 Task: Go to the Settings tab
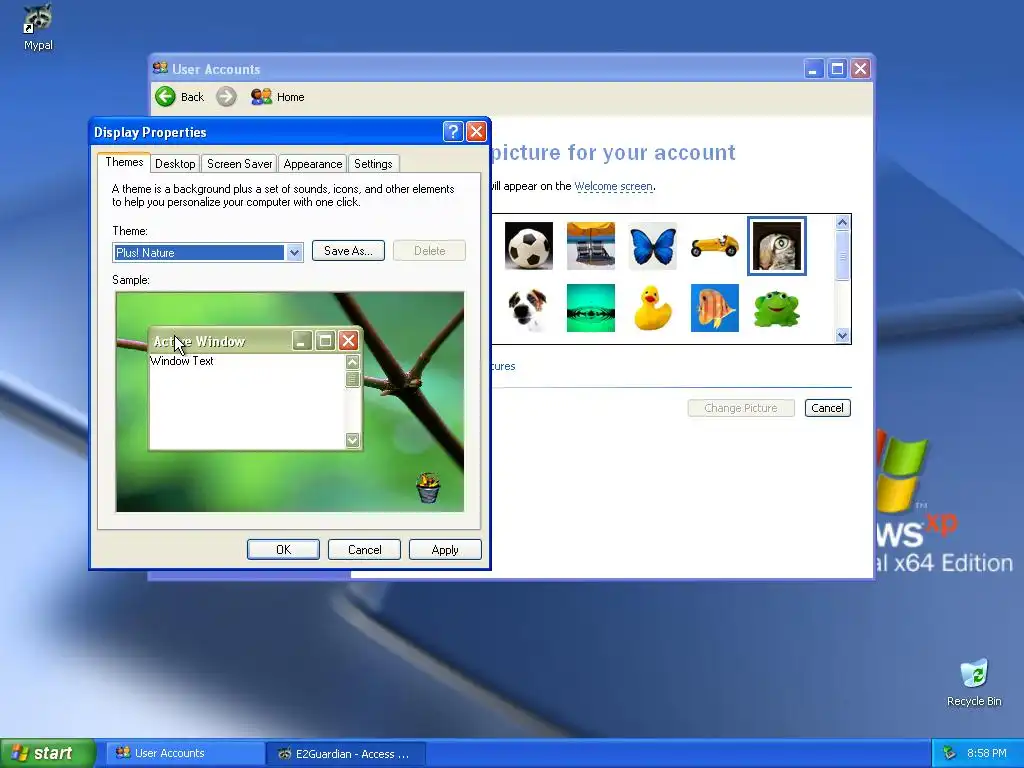(373, 163)
